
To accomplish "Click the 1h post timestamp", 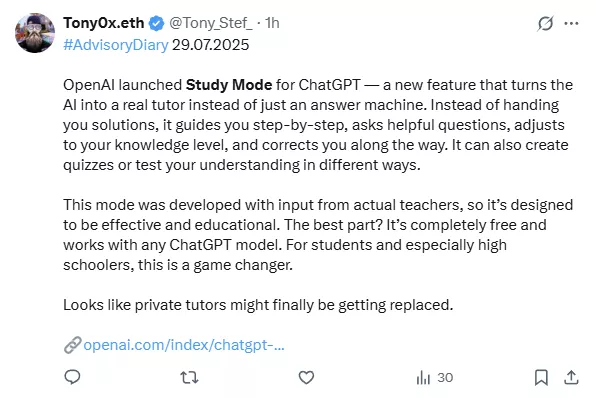I will [272, 23].
